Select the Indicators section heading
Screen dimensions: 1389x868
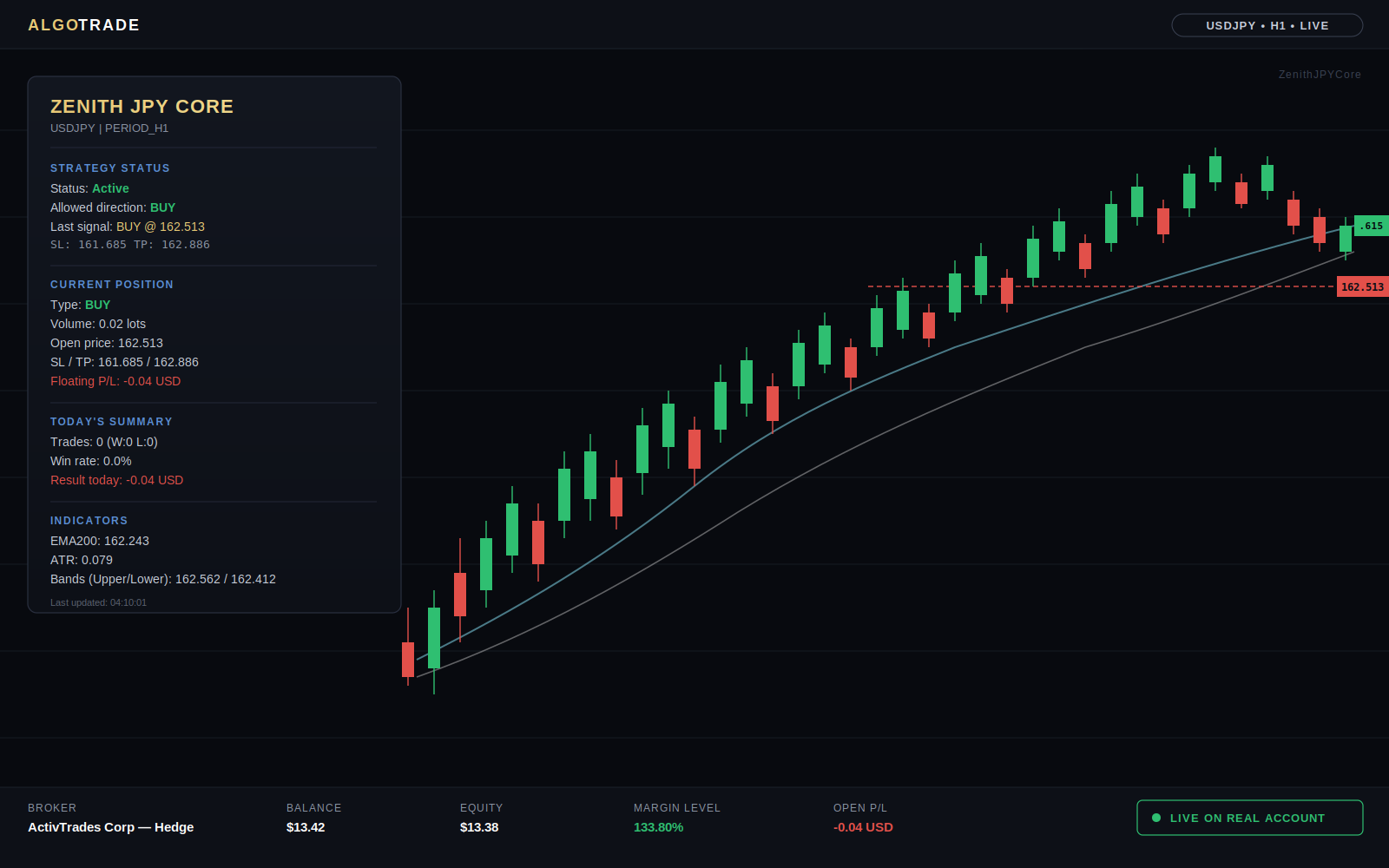pyautogui.click(x=89, y=521)
